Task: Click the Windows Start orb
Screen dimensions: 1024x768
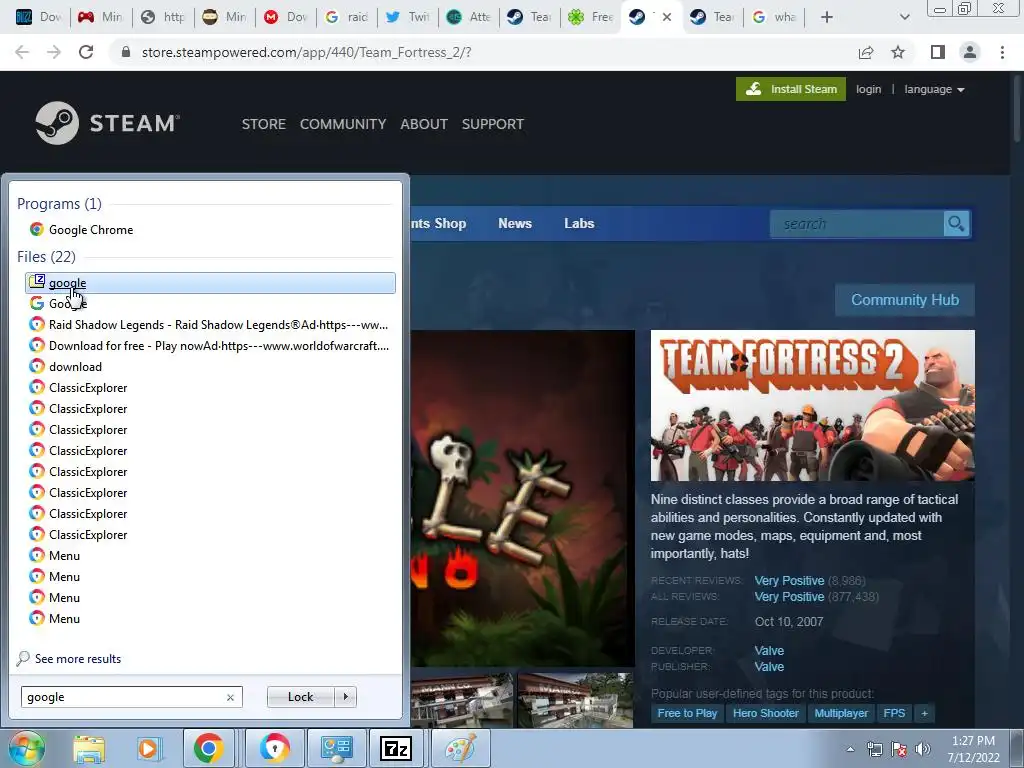Action: pos(26,748)
